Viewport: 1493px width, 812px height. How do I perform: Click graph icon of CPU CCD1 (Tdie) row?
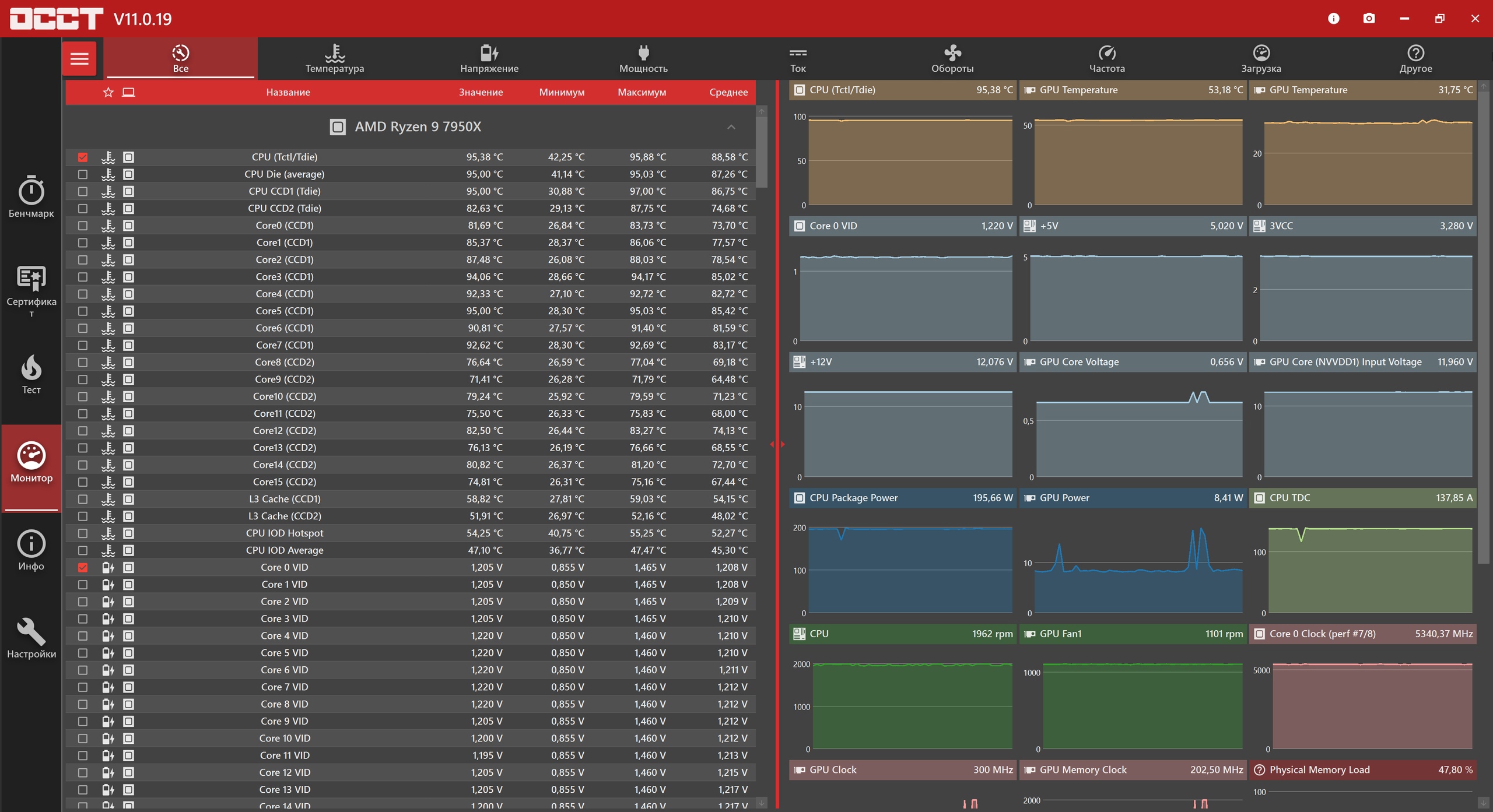(x=128, y=191)
